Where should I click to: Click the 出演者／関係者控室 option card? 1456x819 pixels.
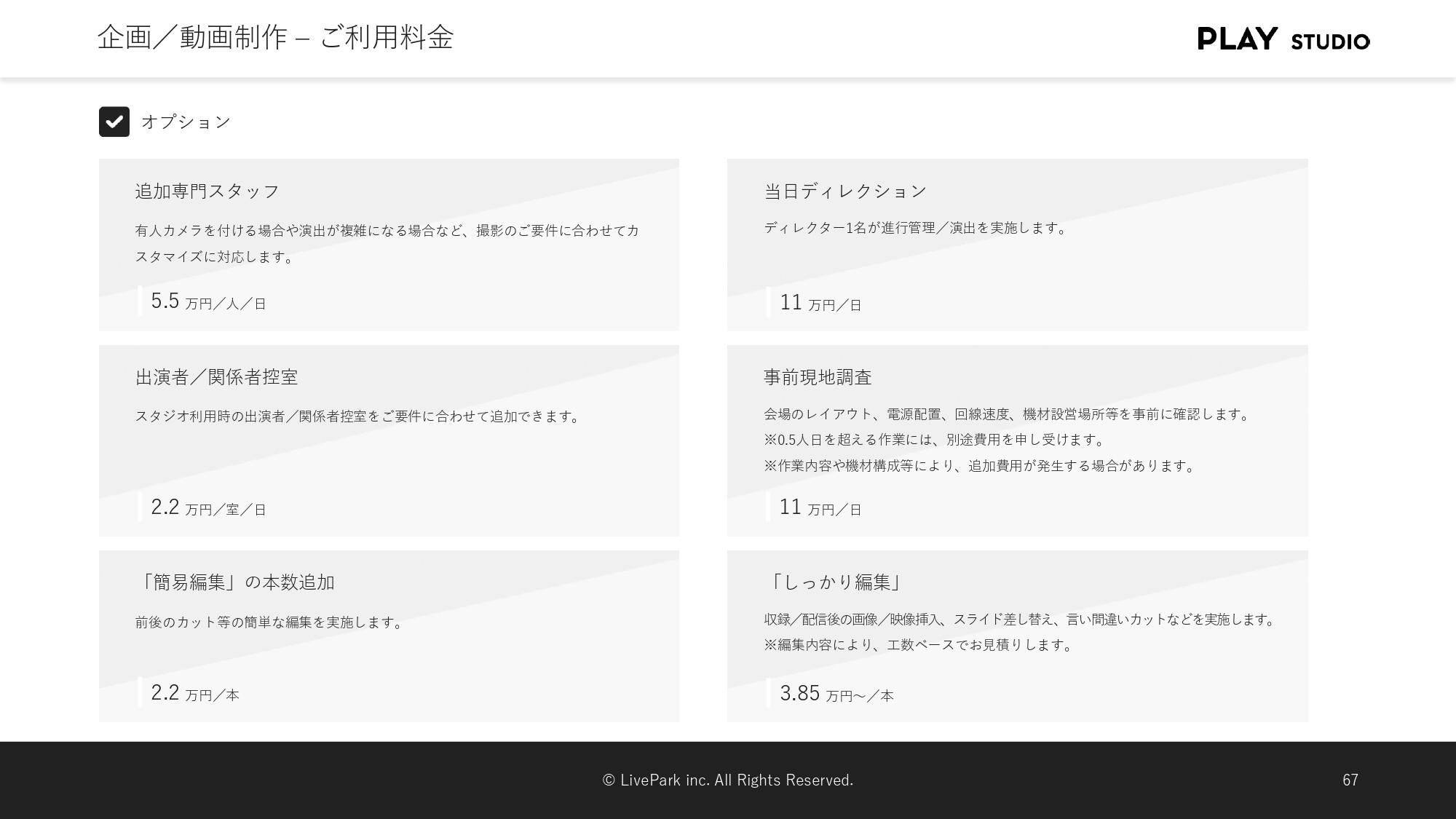pyautogui.click(x=389, y=440)
